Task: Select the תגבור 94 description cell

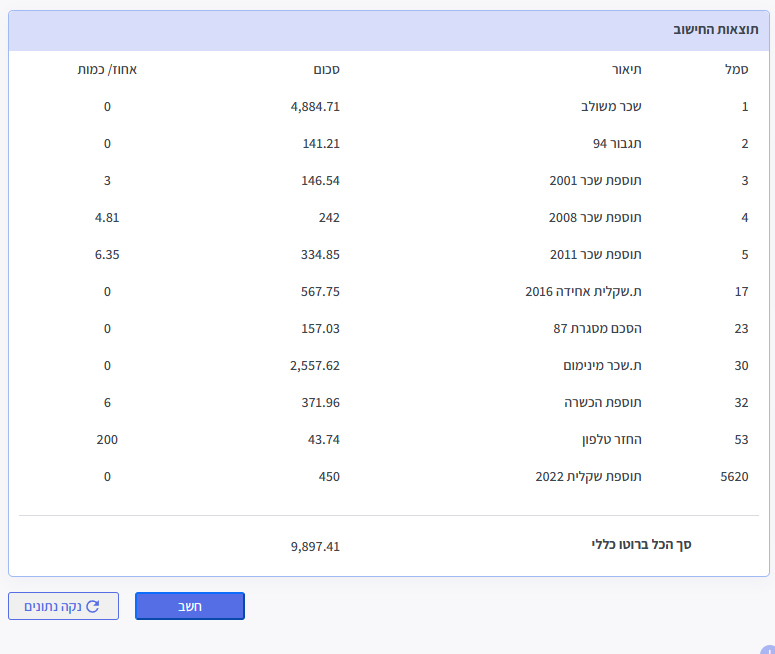Action: tap(617, 144)
